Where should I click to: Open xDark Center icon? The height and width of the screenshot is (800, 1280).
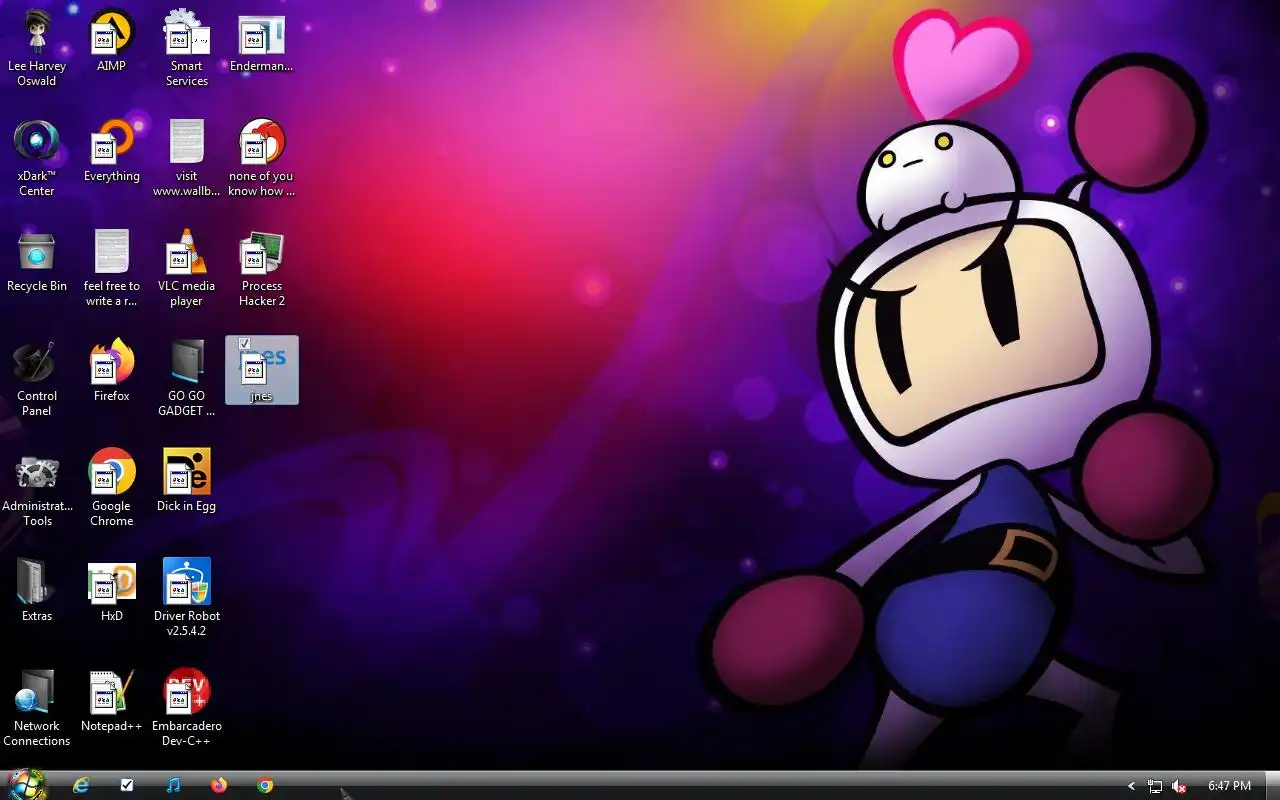click(x=37, y=157)
